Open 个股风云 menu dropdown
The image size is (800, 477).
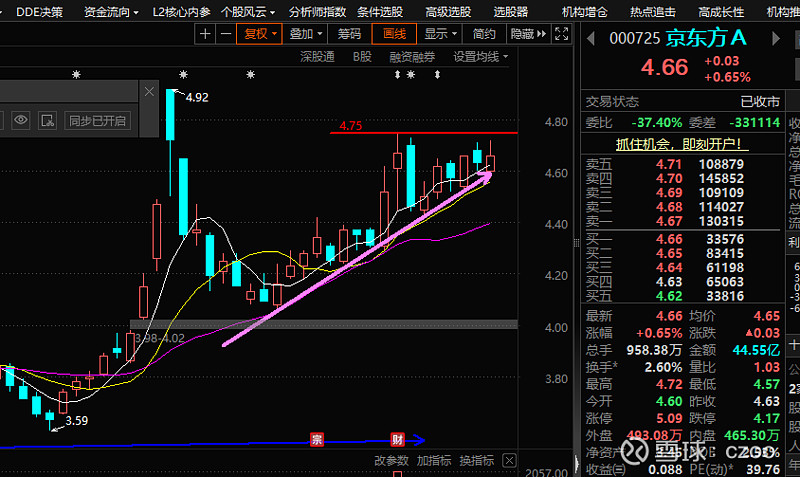pyautogui.click(x=248, y=12)
